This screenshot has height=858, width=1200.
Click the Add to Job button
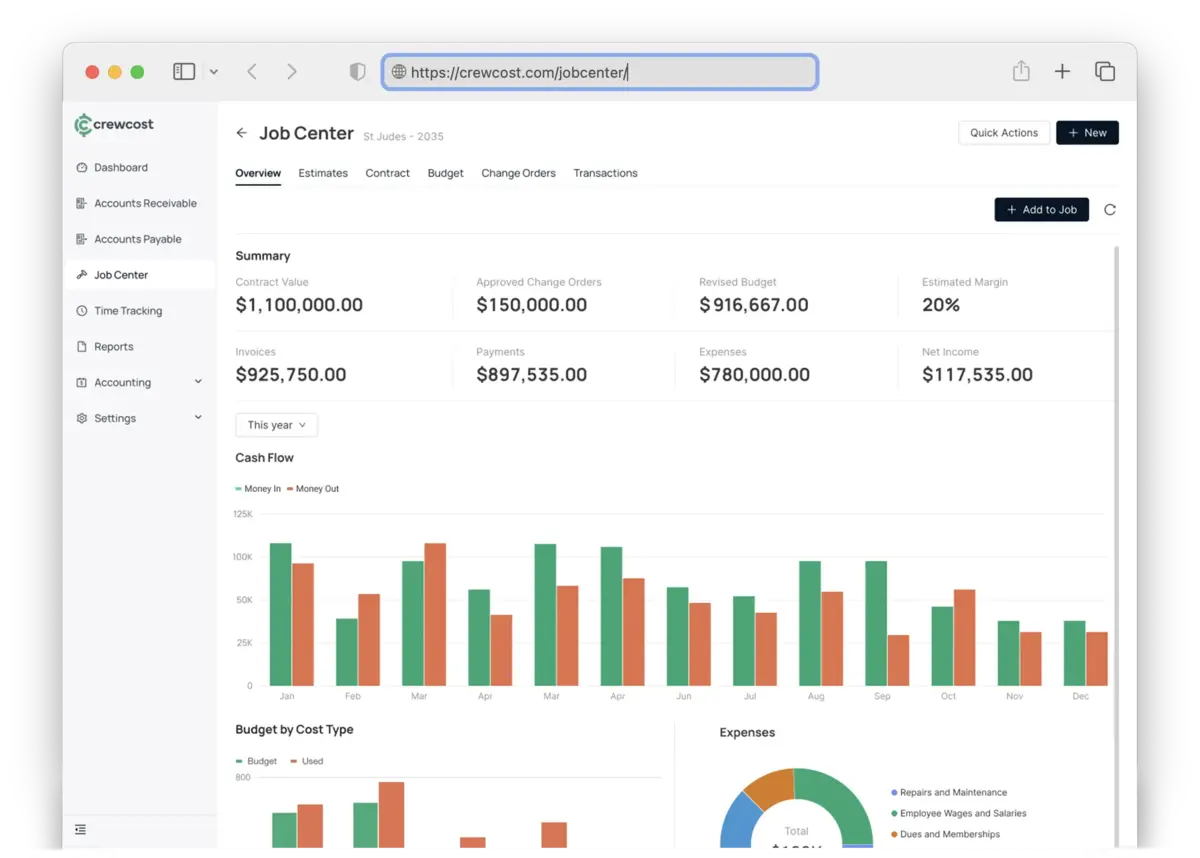click(x=1041, y=210)
